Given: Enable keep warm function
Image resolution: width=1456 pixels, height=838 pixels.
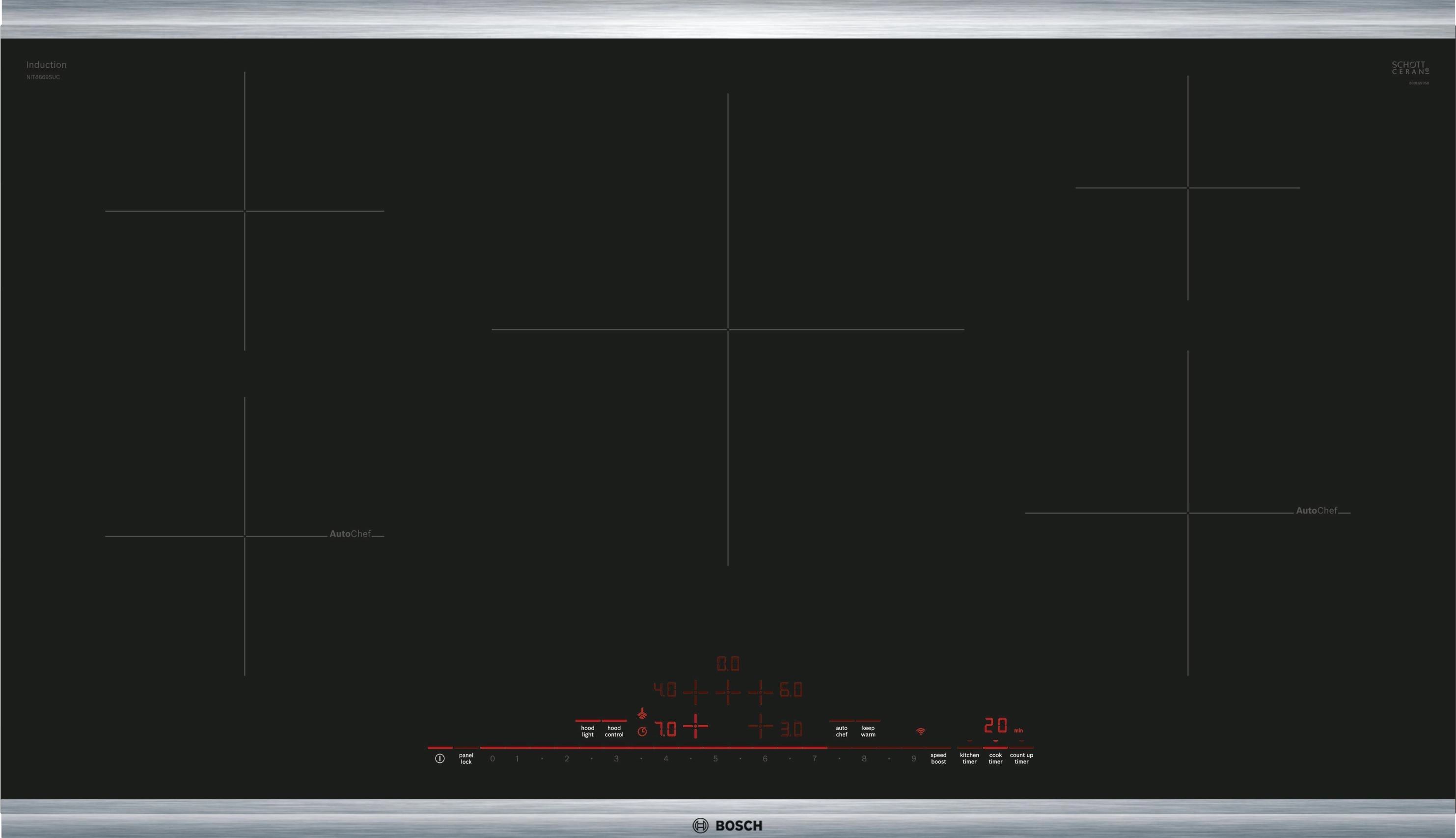Looking at the screenshot, I should [x=868, y=731].
